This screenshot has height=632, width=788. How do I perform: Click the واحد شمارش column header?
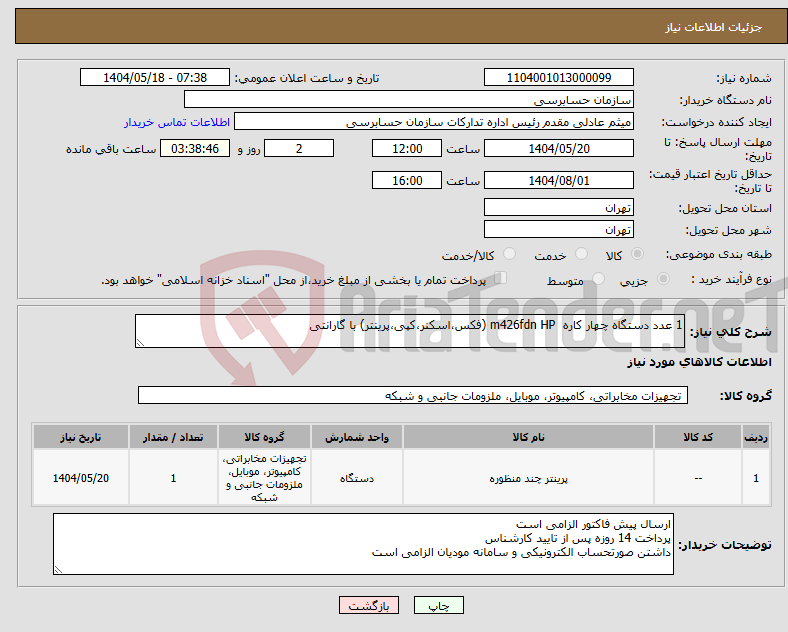point(356,437)
